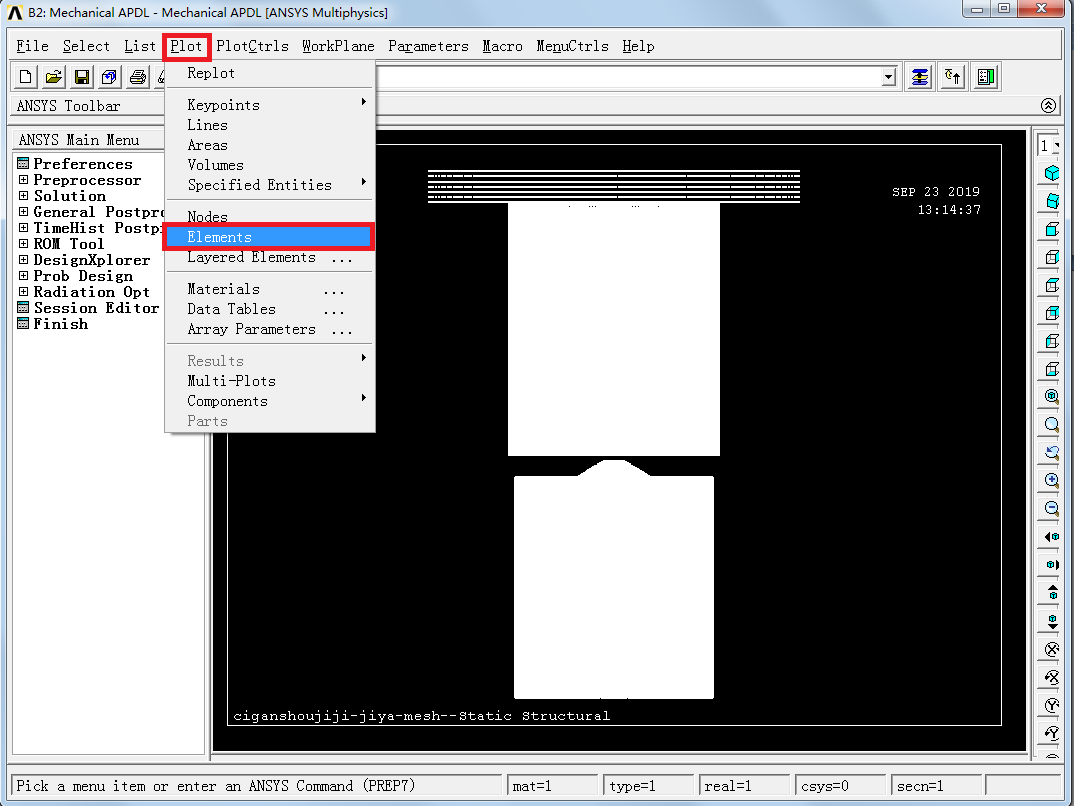The width and height of the screenshot is (1074, 806).
Task: Rotate model about positive X axis
Action: tap(1051, 677)
